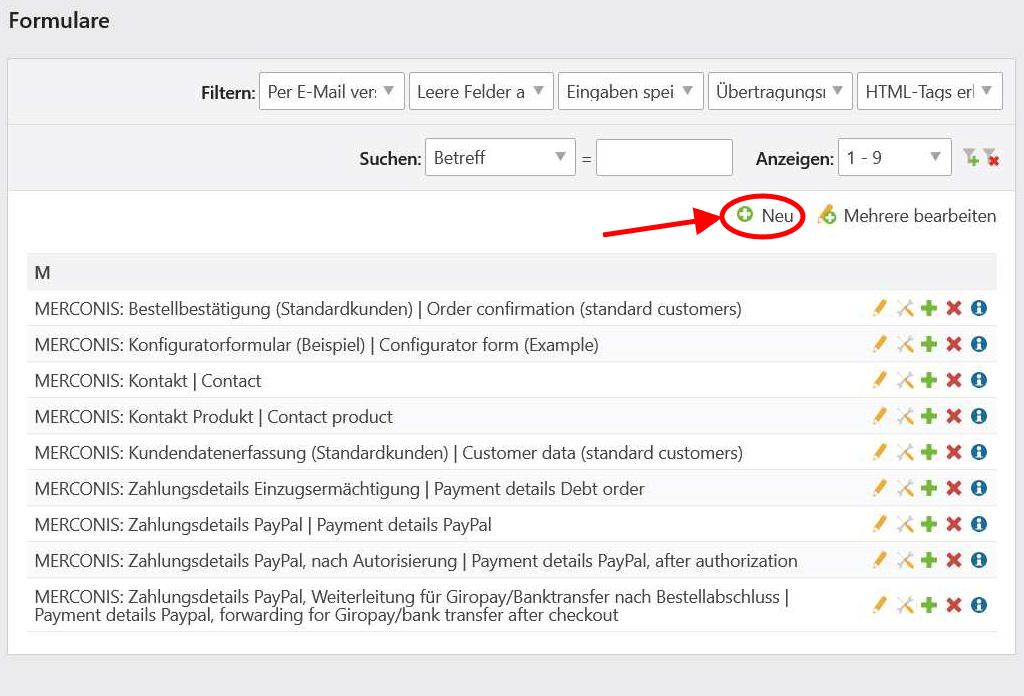Open settings tools icon for Bestellbestätigung form

pos(904,308)
